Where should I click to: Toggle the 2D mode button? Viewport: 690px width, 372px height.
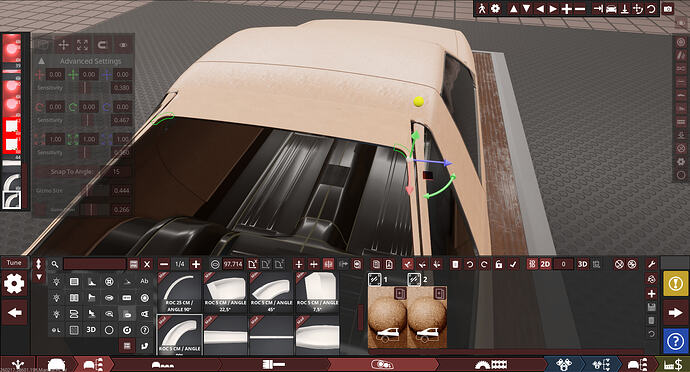tap(545, 264)
